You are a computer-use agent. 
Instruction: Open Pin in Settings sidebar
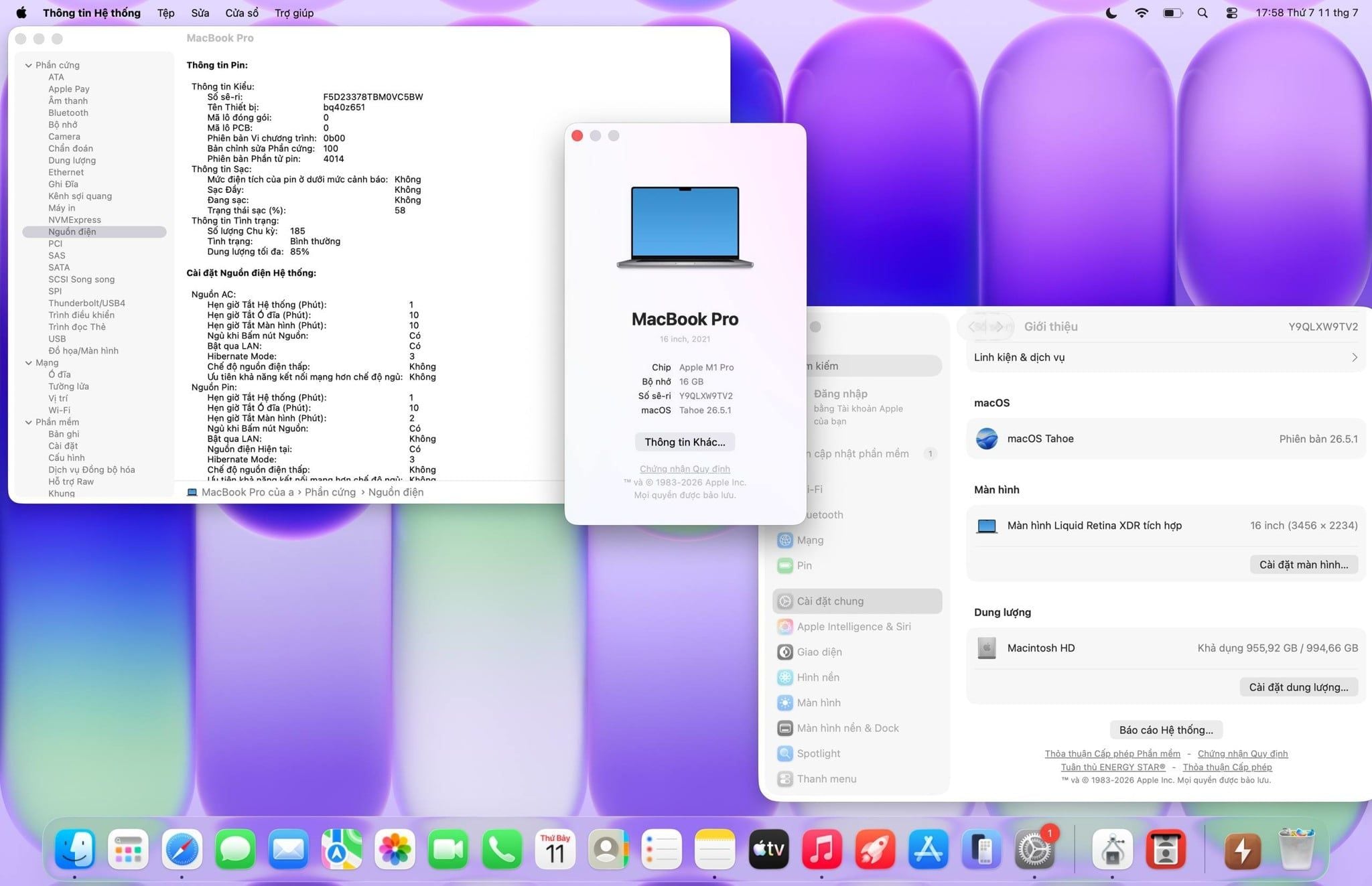pos(857,565)
